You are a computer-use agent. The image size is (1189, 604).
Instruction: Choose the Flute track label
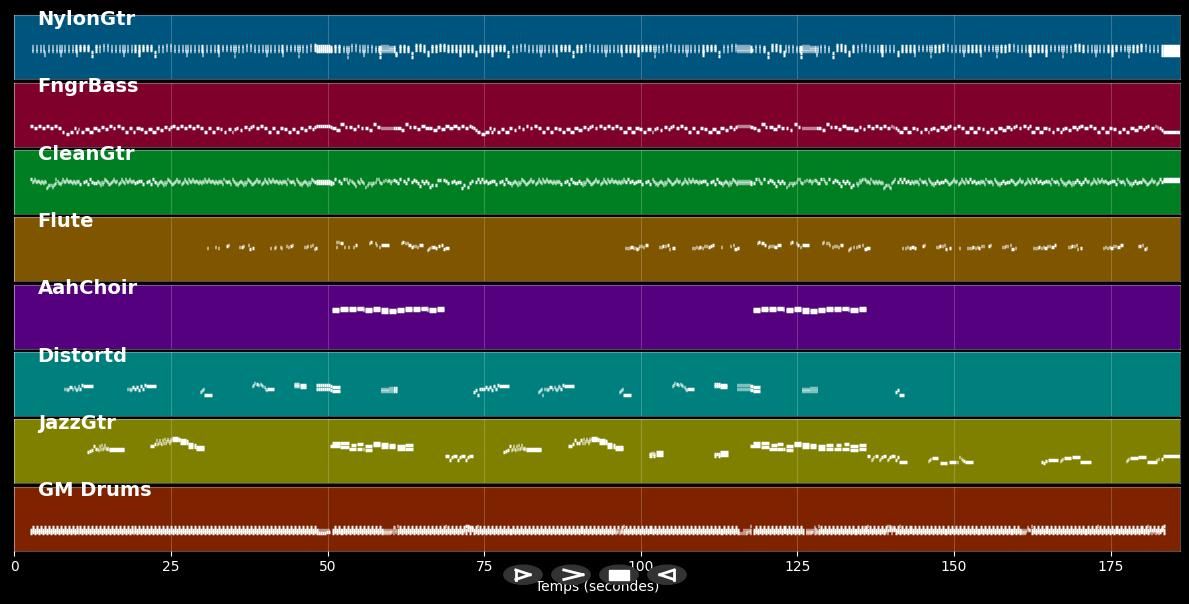pos(65,221)
